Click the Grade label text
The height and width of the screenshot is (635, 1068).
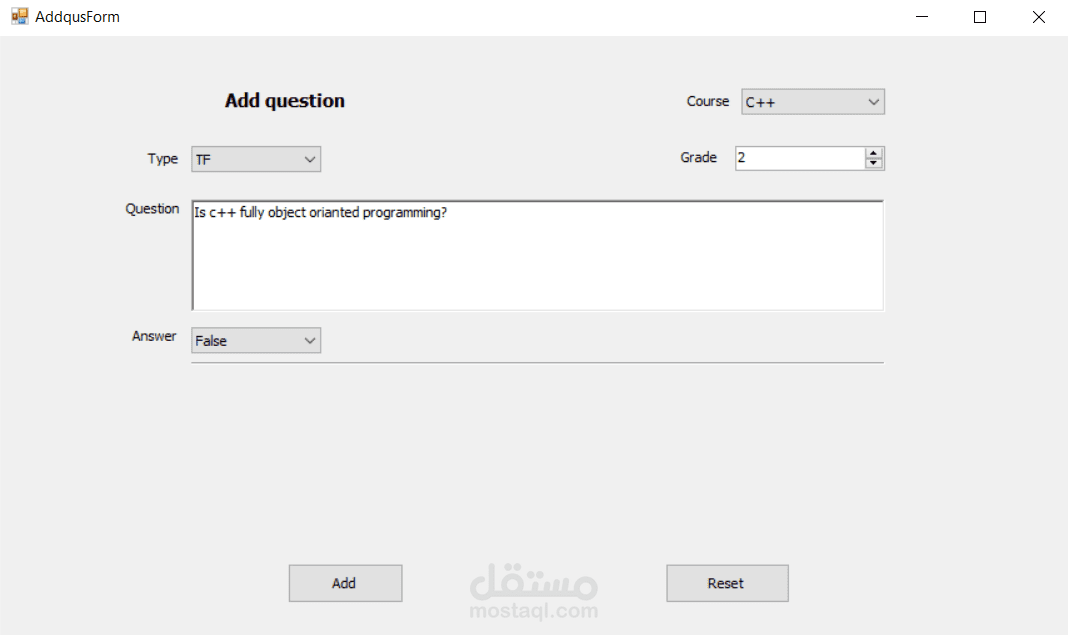pos(699,157)
